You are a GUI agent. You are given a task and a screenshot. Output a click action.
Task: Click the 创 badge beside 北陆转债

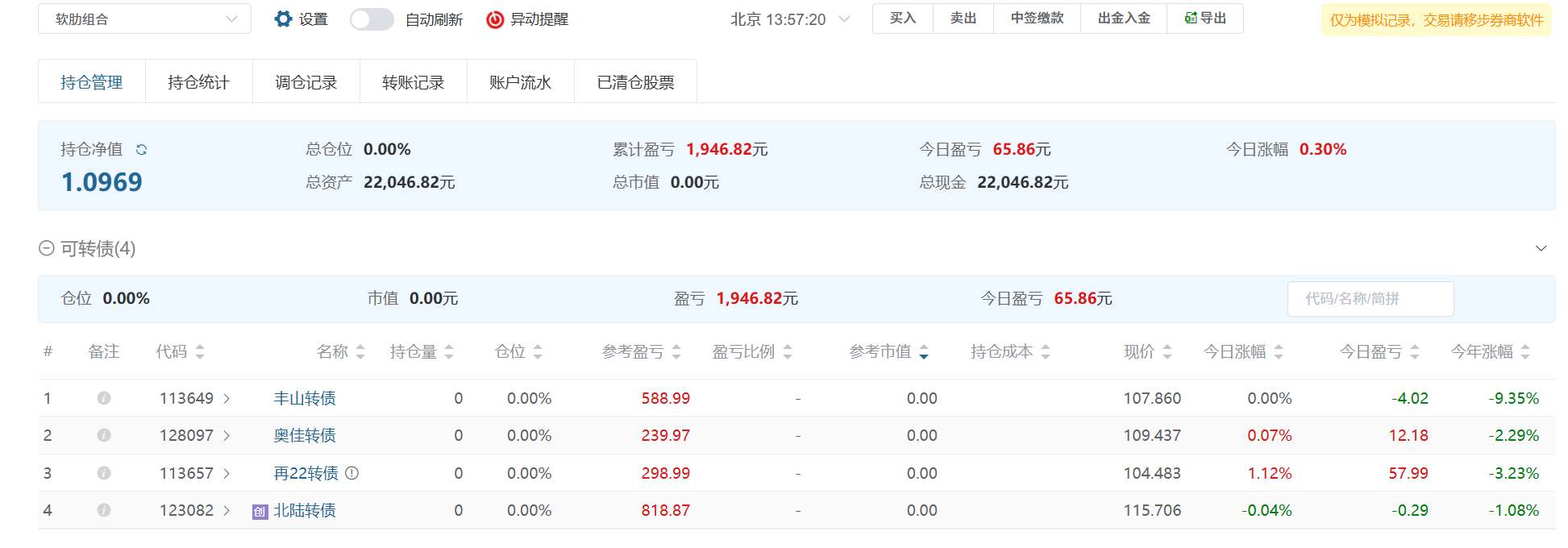pos(260,511)
